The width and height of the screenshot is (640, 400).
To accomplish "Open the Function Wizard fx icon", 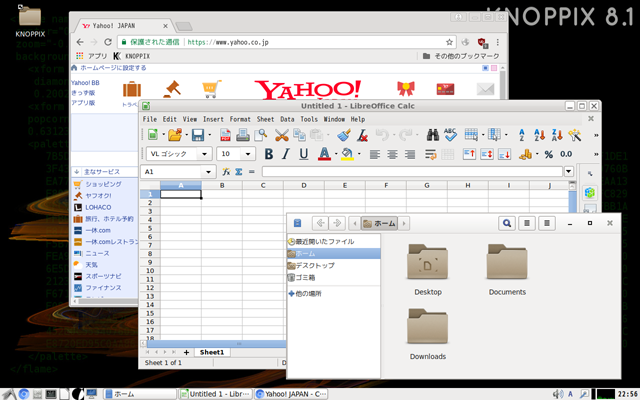I will point(226,172).
